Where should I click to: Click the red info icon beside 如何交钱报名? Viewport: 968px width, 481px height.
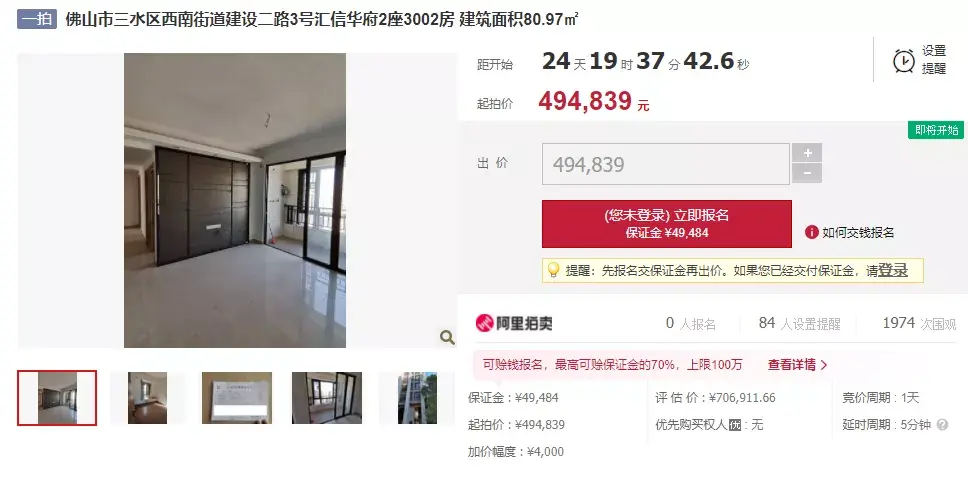811,232
